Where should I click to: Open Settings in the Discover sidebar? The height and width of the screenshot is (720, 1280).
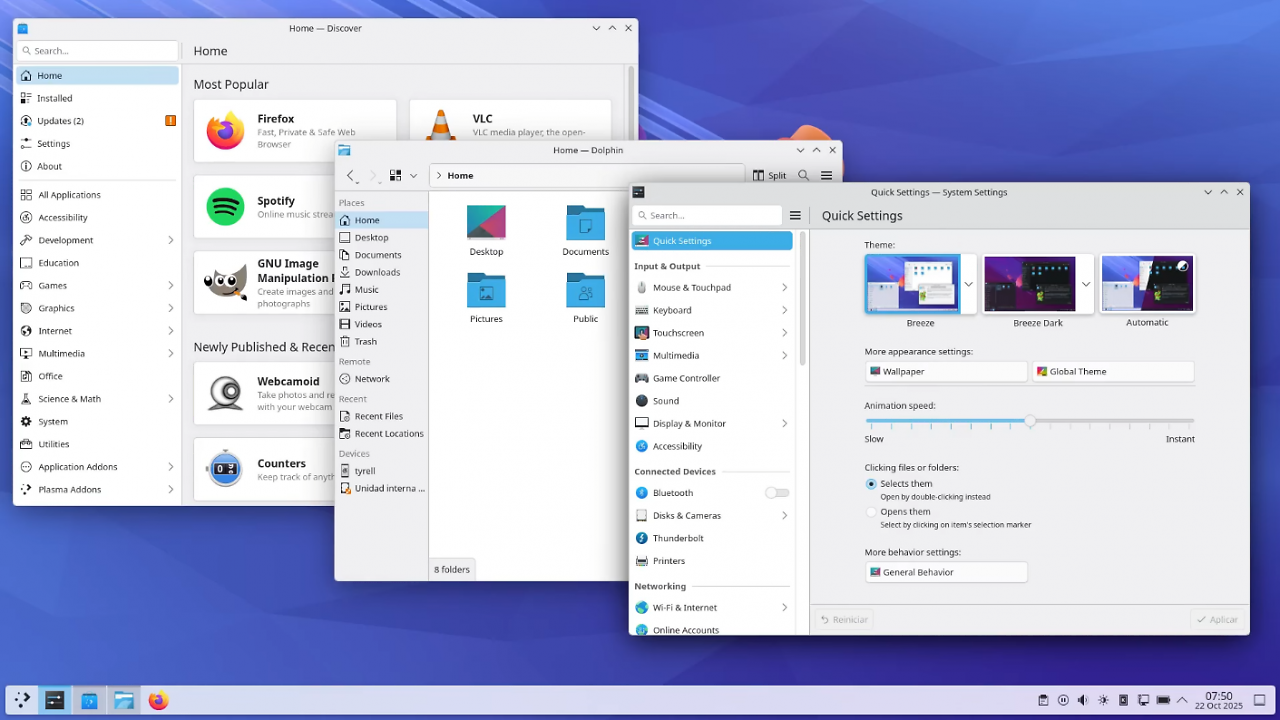pyautogui.click(x=97, y=144)
